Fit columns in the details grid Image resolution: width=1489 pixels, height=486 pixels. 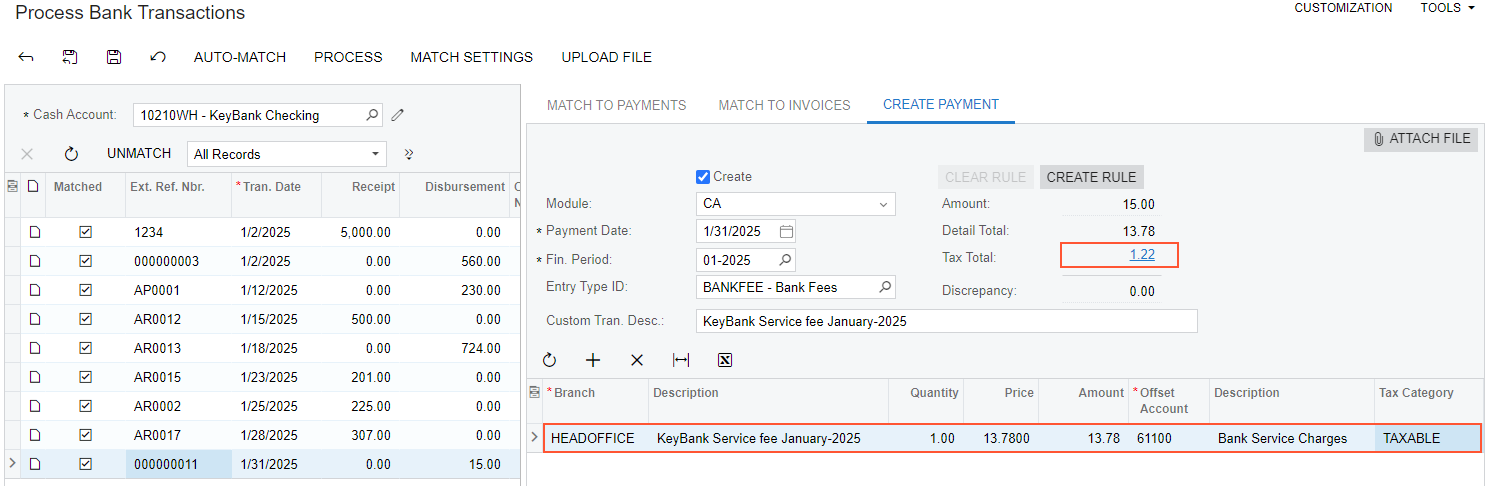tap(681, 360)
